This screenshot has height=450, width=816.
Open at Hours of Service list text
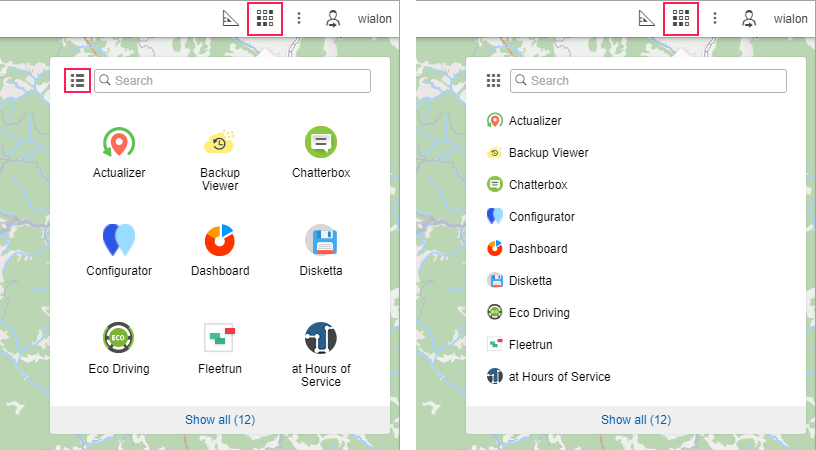pos(560,377)
